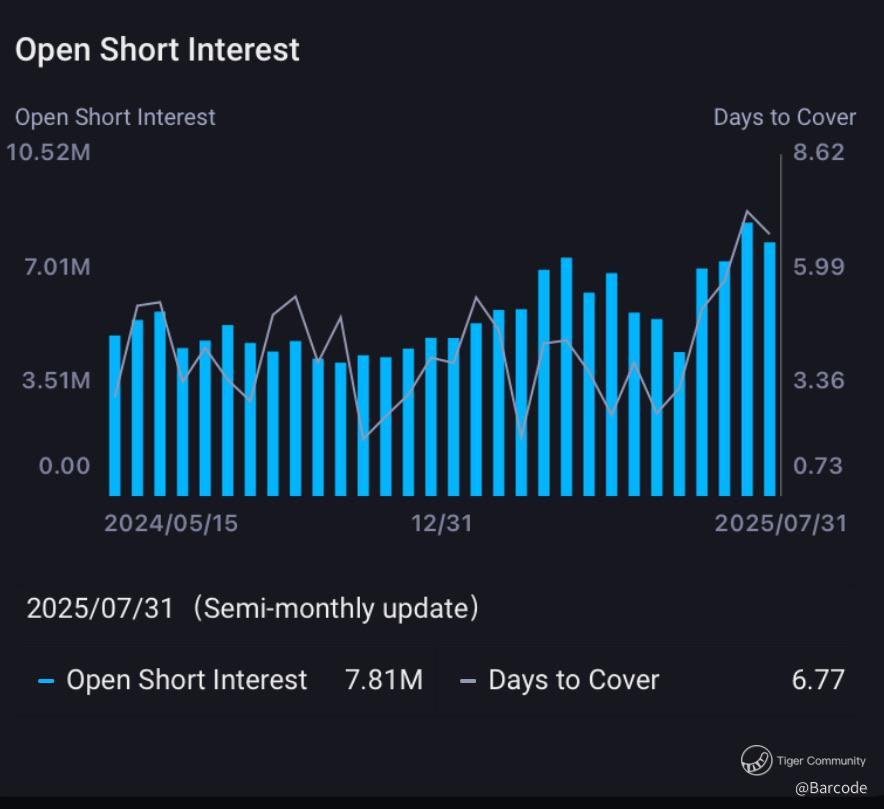The height and width of the screenshot is (809, 884).
Task: Click the 6.77 days to cover value
Action: 818,681
